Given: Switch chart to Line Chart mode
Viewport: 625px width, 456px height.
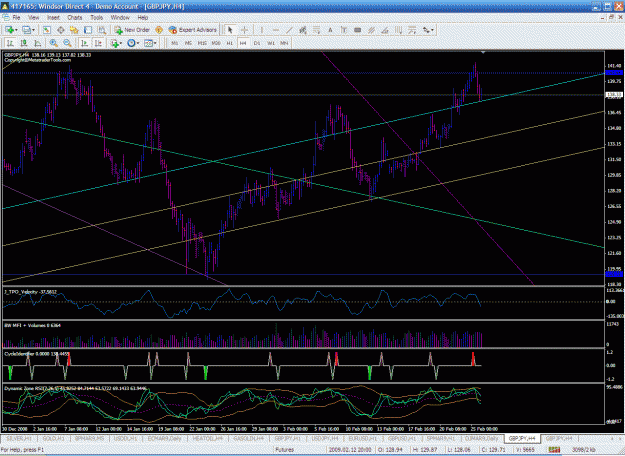Looking at the screenshot, I should pyautogui.click(x=37, y=43).
